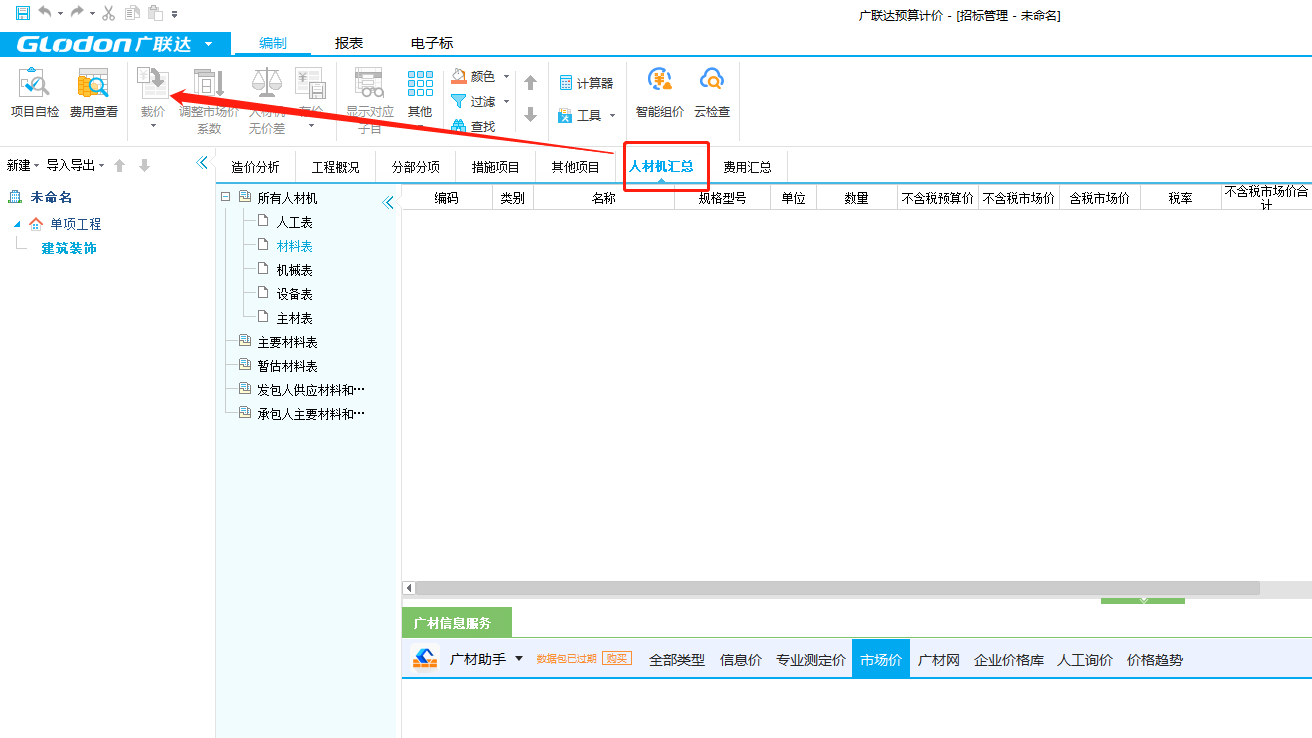Click the 过滤 filter funnel icon

[x=459, y=101]
